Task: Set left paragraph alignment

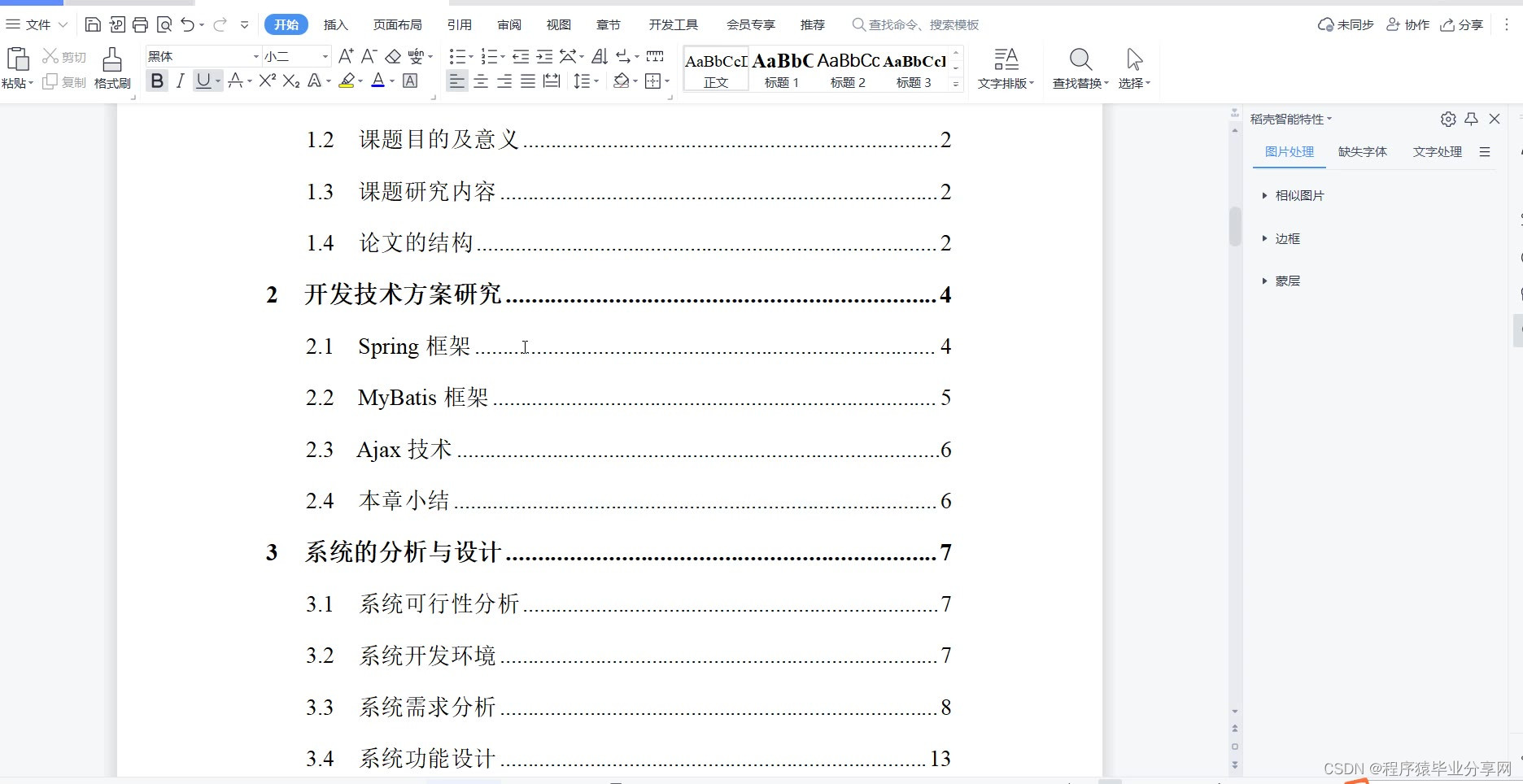Action: point(457,81)
